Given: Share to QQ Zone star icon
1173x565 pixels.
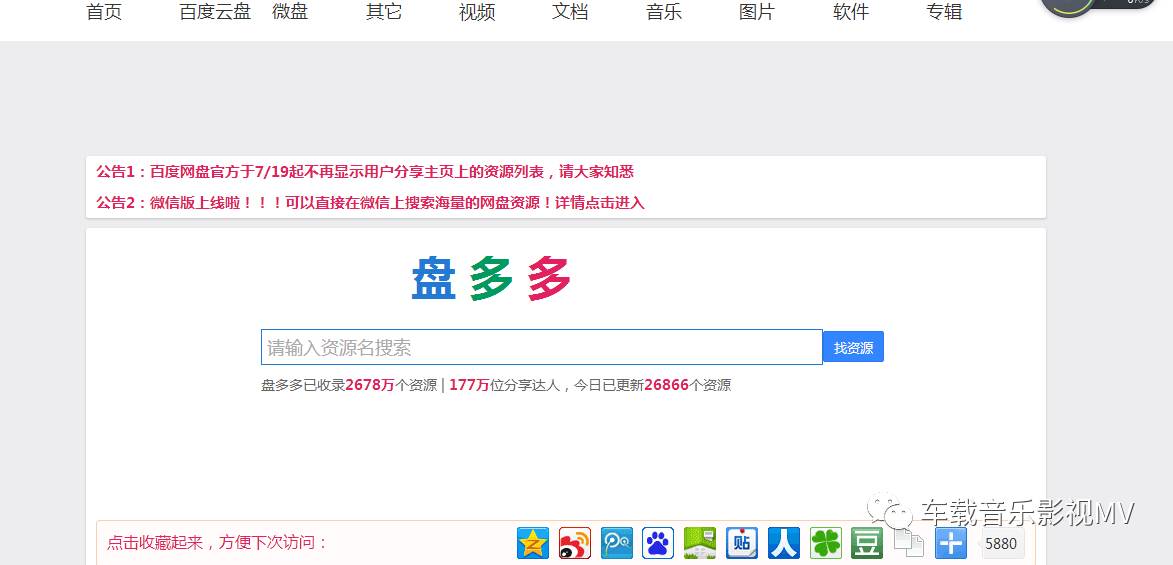Looking at the screenshot, I should 533,543.
